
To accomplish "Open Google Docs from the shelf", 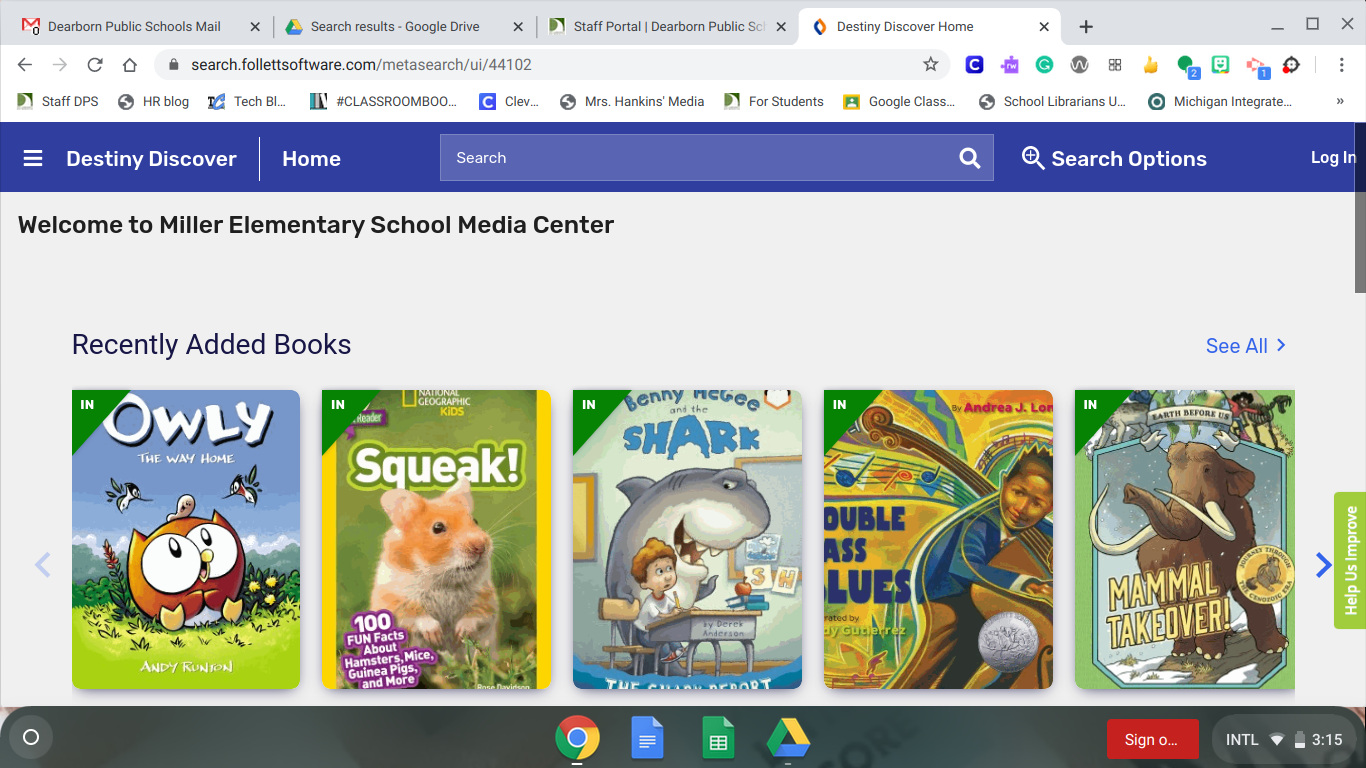I will click(x=647, y=739).
